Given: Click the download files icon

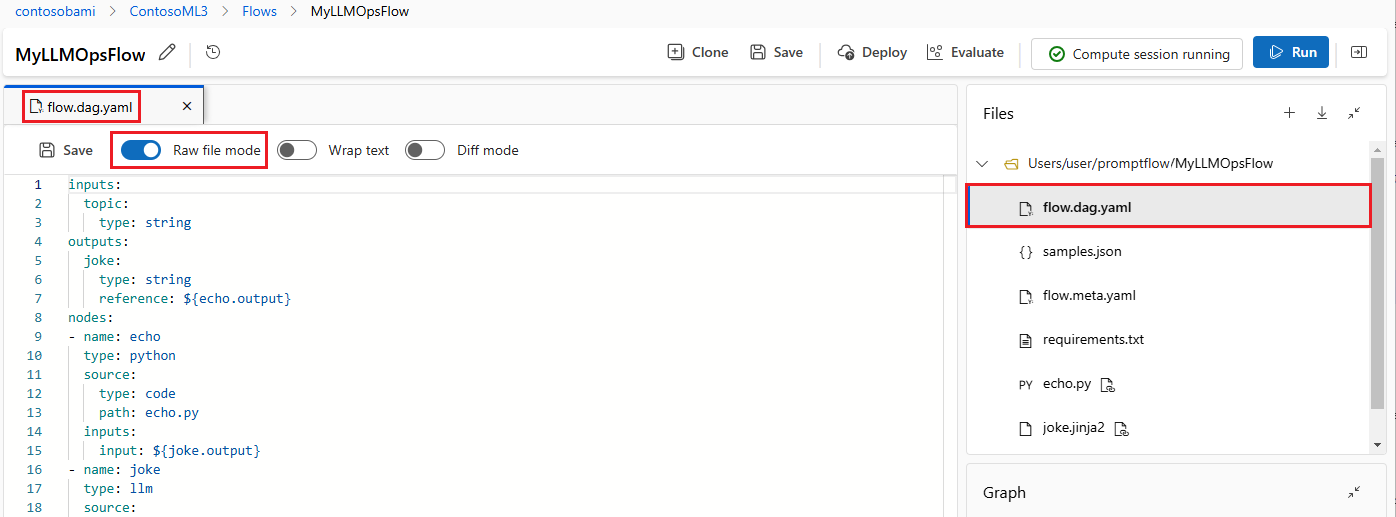Looking at the screenshot, I should [x=1321, y=113].
